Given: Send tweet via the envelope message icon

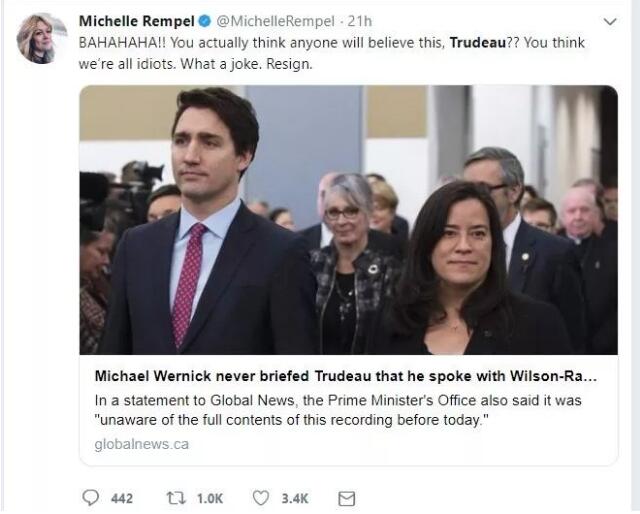Looking at the screenshot, I should tap(347, 498).
